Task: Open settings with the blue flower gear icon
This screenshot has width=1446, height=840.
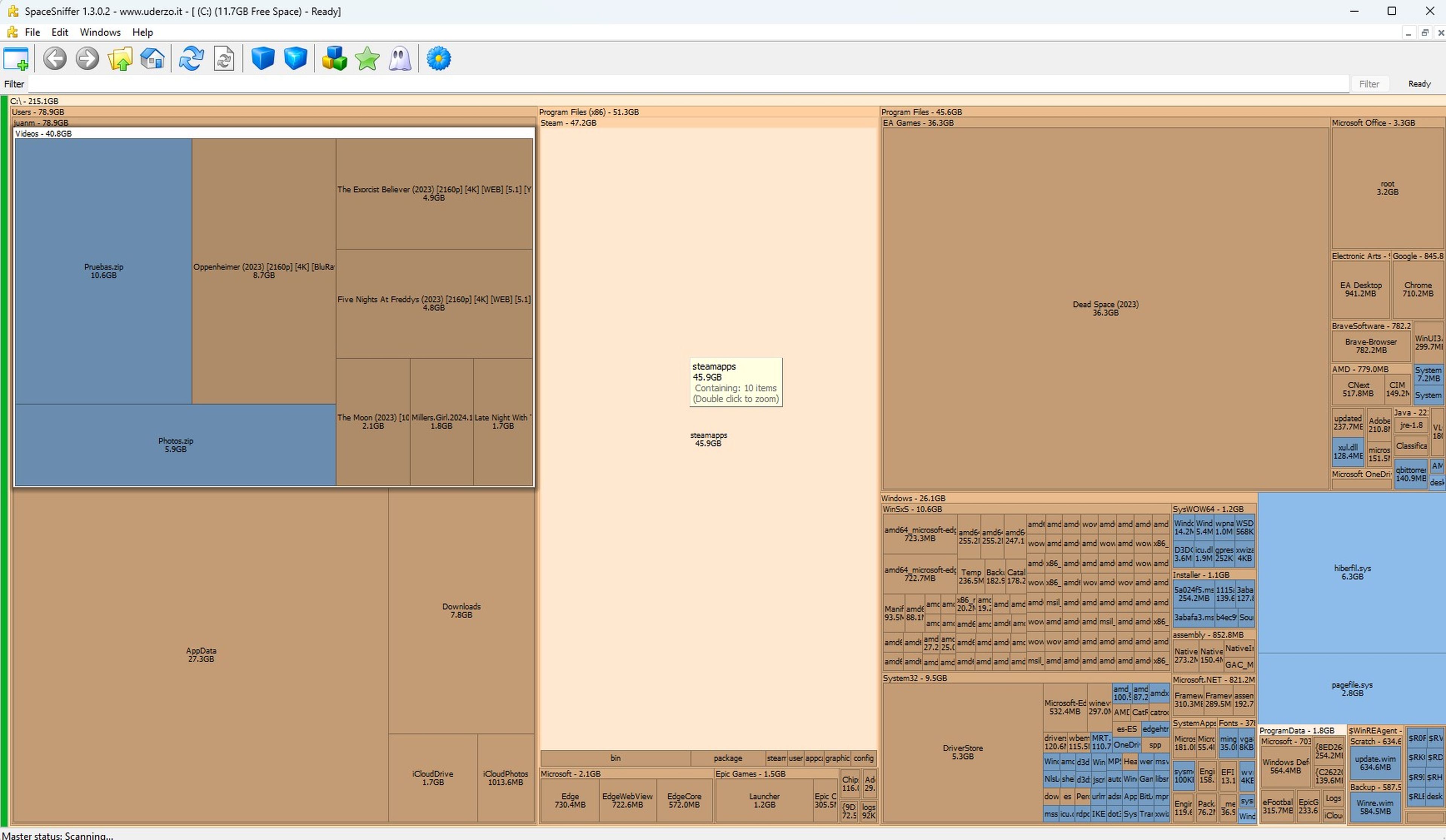Action: pos(439,58)
